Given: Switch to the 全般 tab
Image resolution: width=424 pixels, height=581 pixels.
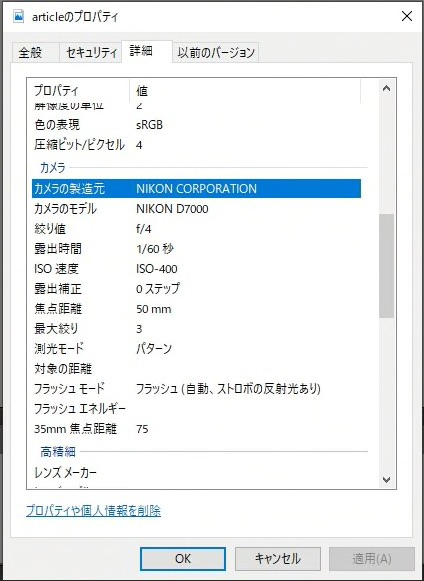Looking at the screenshot, I should point(35,53).
